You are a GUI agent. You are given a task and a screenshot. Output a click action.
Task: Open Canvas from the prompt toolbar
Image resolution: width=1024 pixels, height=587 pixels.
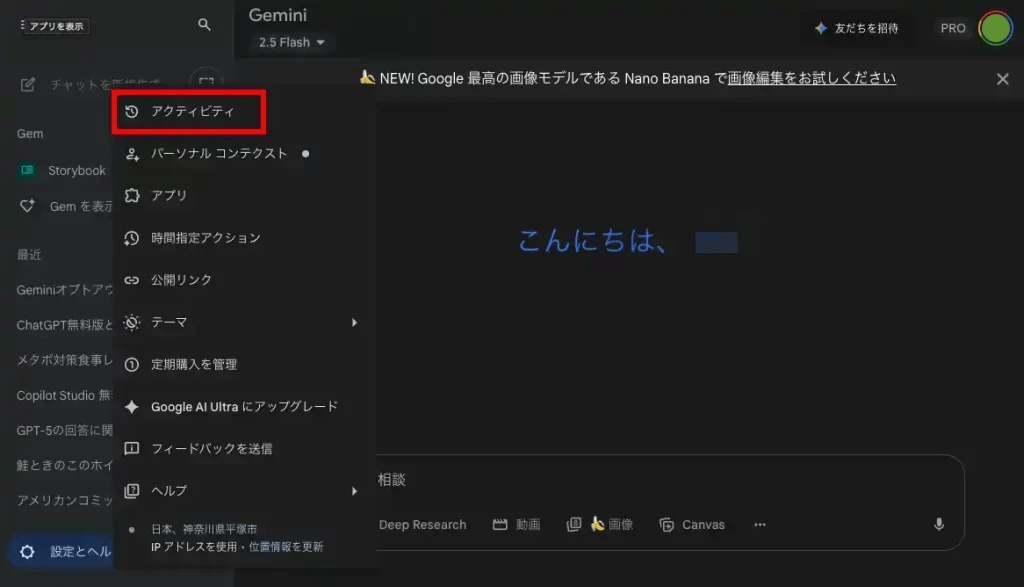[x=692, y=524]
